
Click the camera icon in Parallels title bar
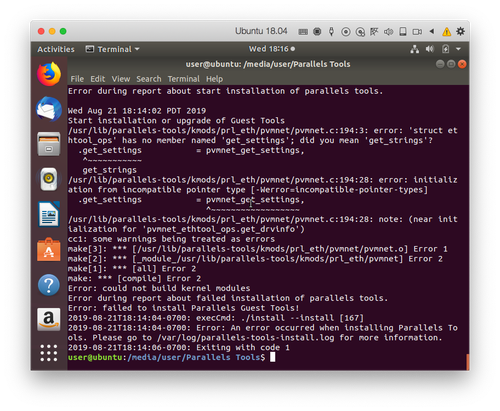[417, 32]
